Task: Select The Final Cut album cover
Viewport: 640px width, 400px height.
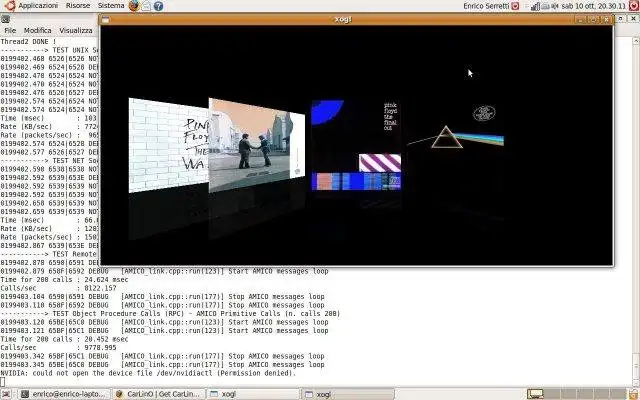Action: (x=356, y=145)
